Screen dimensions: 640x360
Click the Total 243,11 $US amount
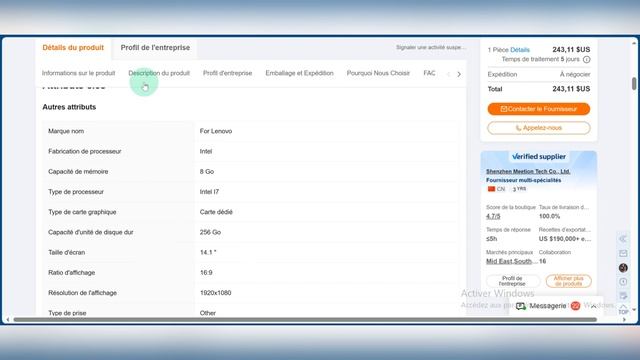tap(571, 89)
